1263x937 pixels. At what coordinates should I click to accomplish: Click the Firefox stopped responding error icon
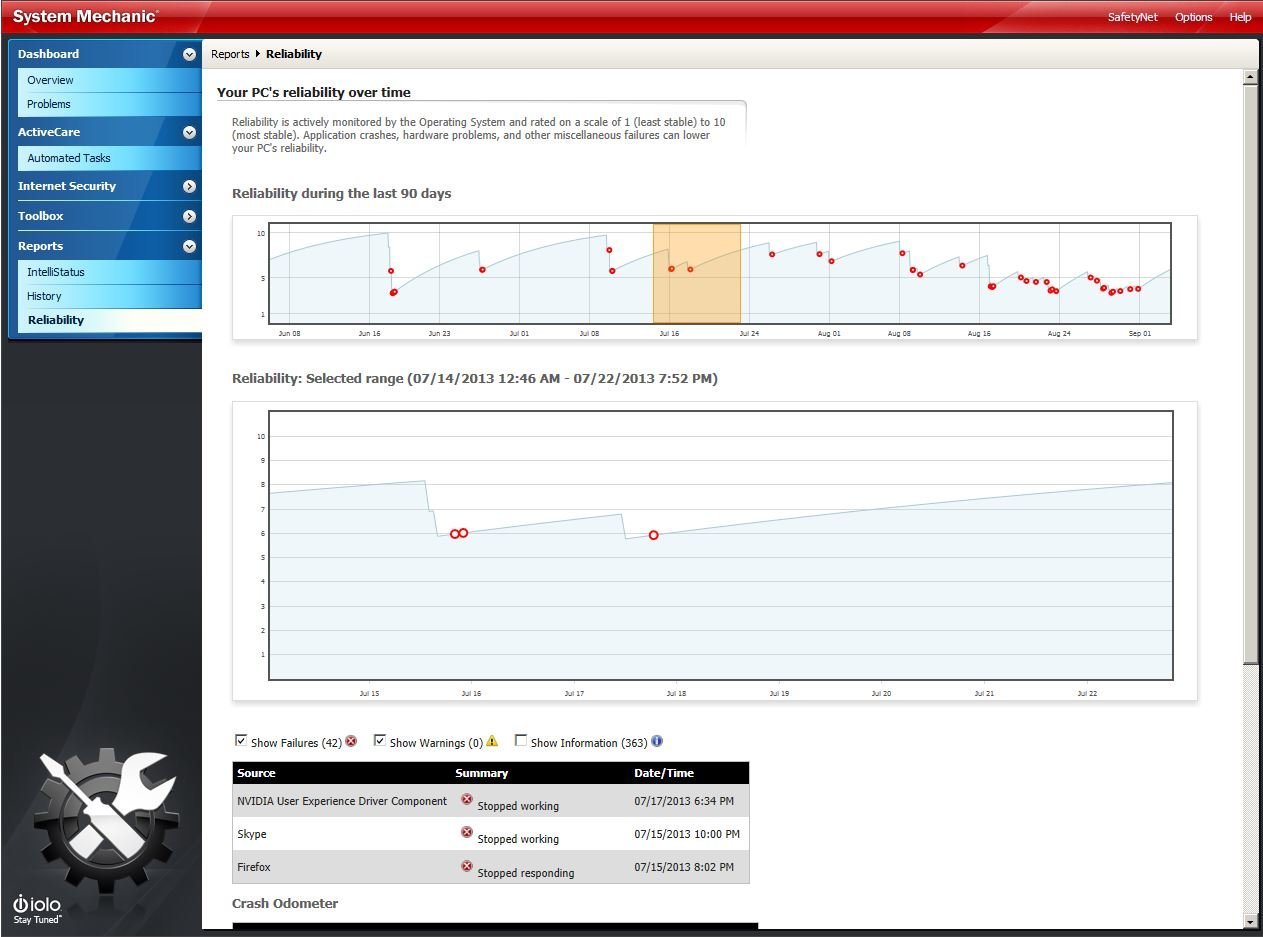tap(467, 866)
